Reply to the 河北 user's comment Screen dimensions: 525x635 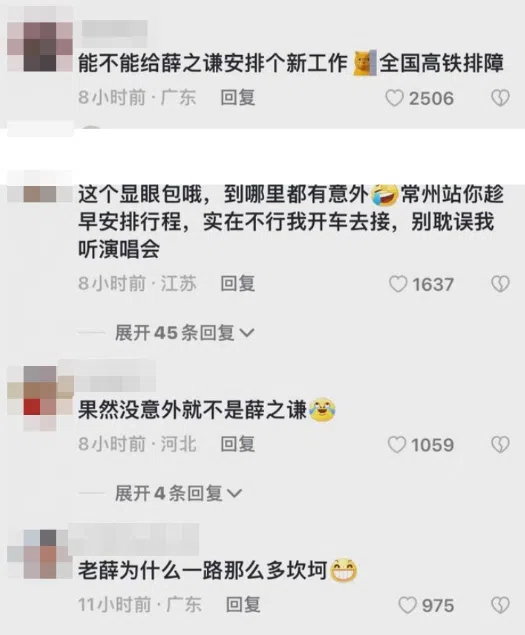(238, 444)
